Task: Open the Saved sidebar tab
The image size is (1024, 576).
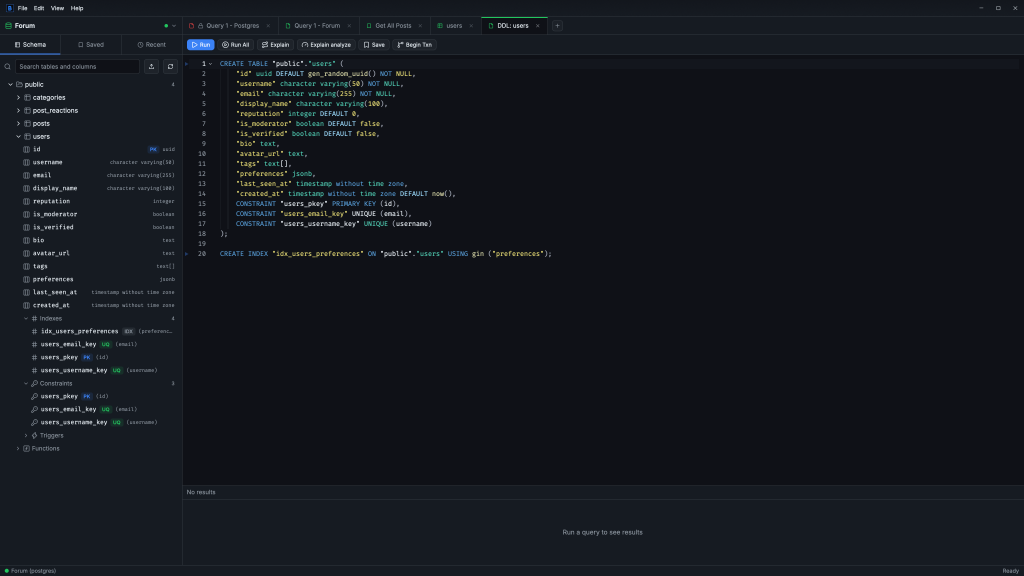Action: point(91,45)
